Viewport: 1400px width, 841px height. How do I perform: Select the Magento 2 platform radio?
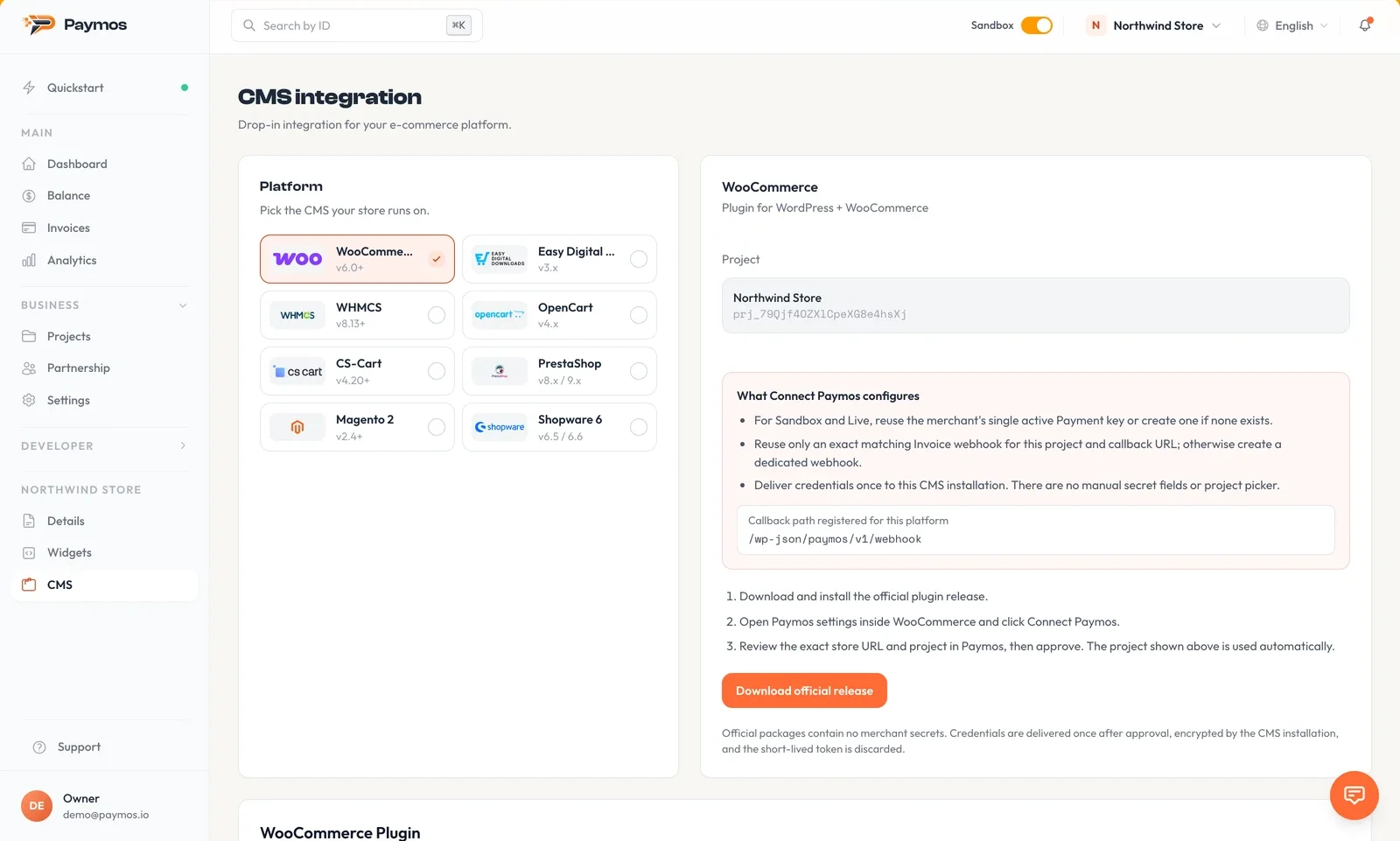(x=437, y=427)
